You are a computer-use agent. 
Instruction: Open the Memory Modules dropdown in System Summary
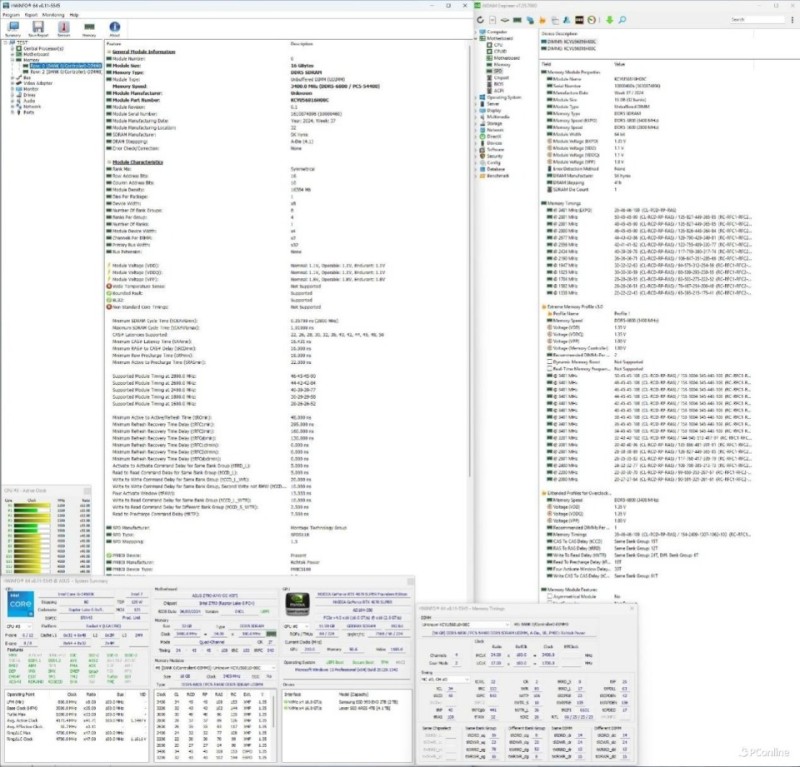pyautogui.click(x=215, y=667)
